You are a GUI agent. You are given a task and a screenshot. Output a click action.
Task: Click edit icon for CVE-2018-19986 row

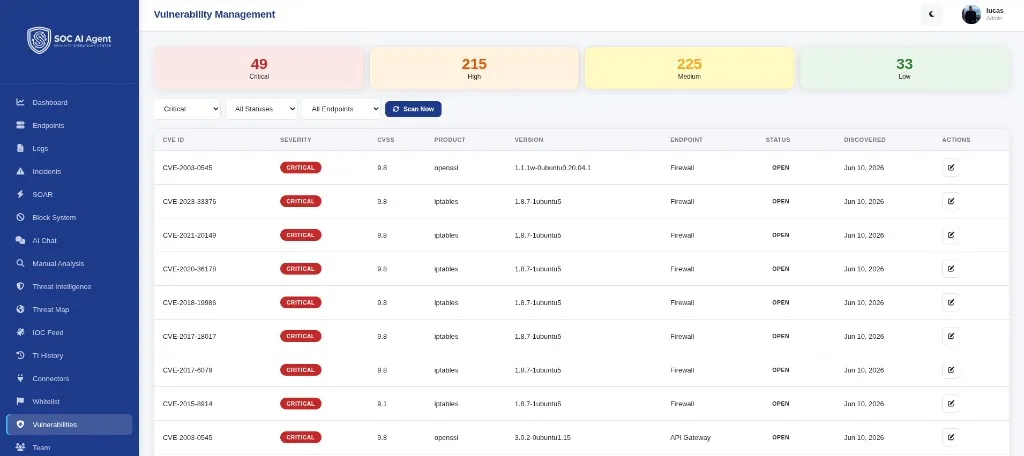(x=951, y=302)
